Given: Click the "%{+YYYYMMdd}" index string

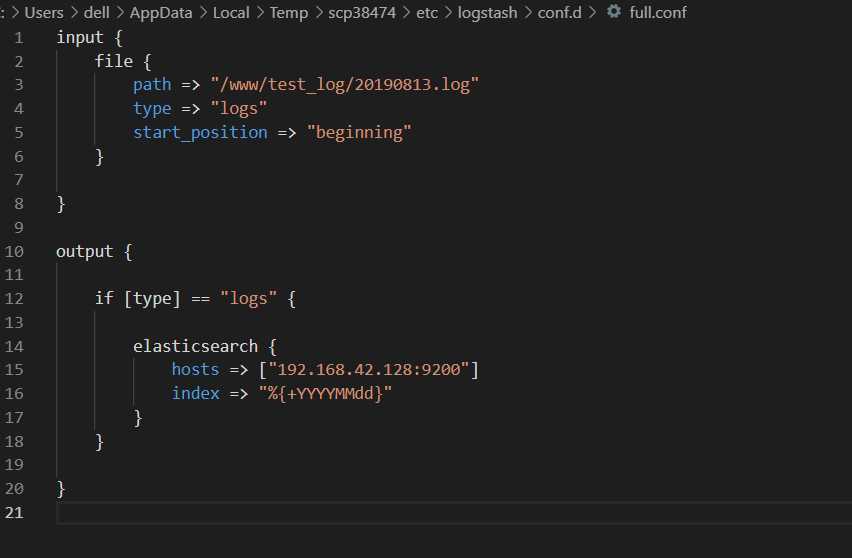Looking at the screenshot, I should click(325, 393).
